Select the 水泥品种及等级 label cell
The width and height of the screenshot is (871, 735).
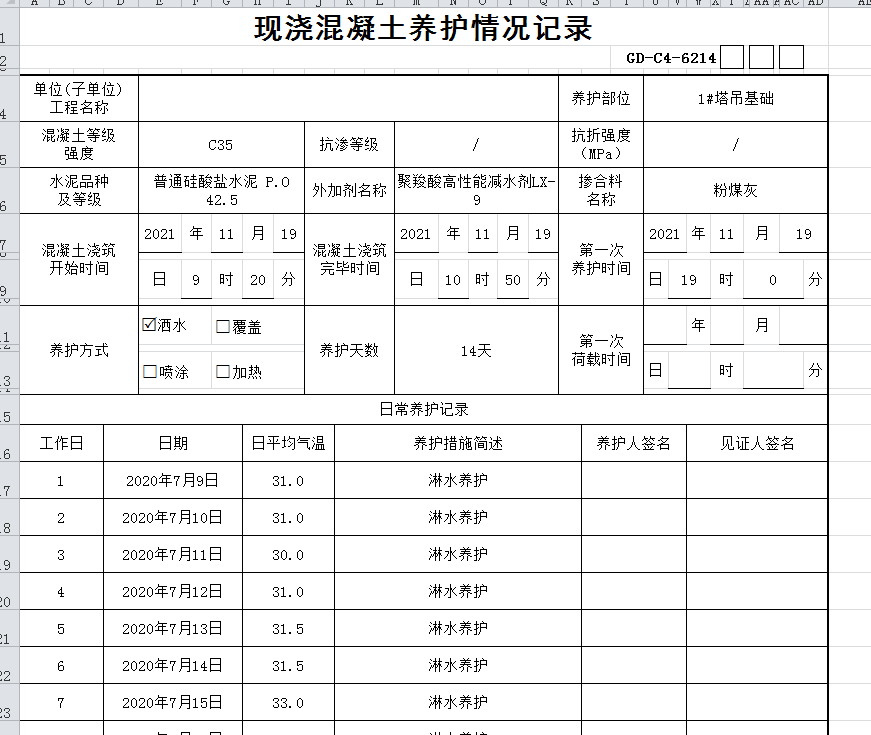(x=79, y=191)
